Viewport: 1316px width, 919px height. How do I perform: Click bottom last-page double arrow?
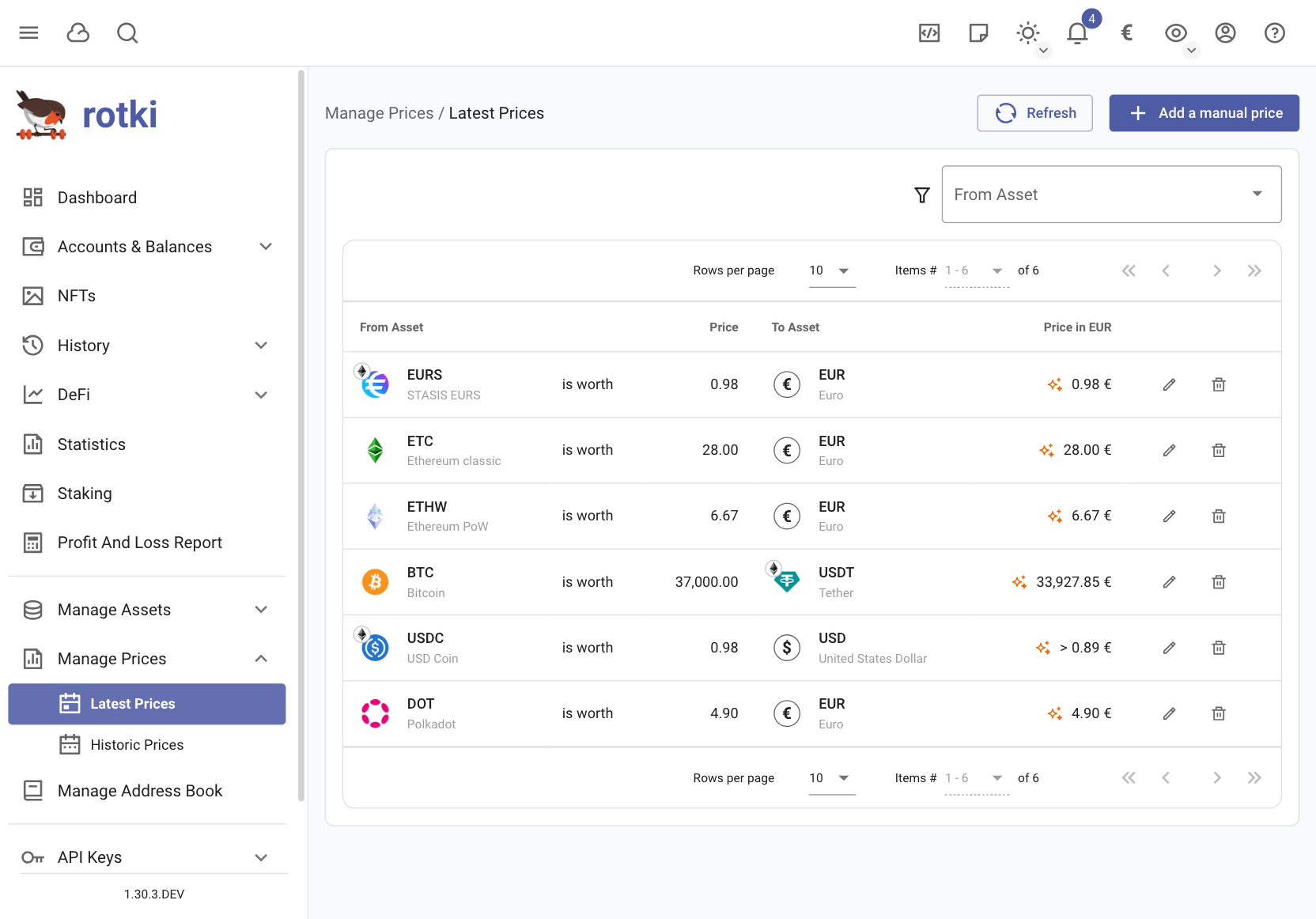pyautogui.click(x=1254, y=778)
